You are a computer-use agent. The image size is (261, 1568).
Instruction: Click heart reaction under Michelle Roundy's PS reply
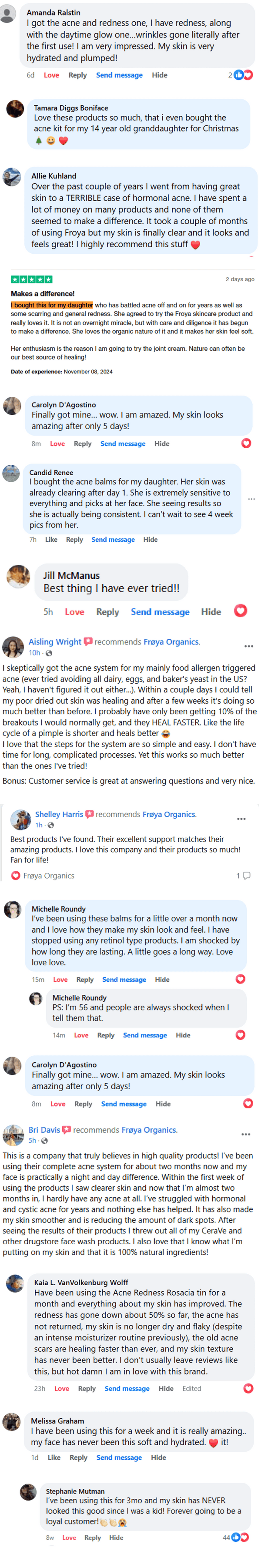[x=240, y=1035]
